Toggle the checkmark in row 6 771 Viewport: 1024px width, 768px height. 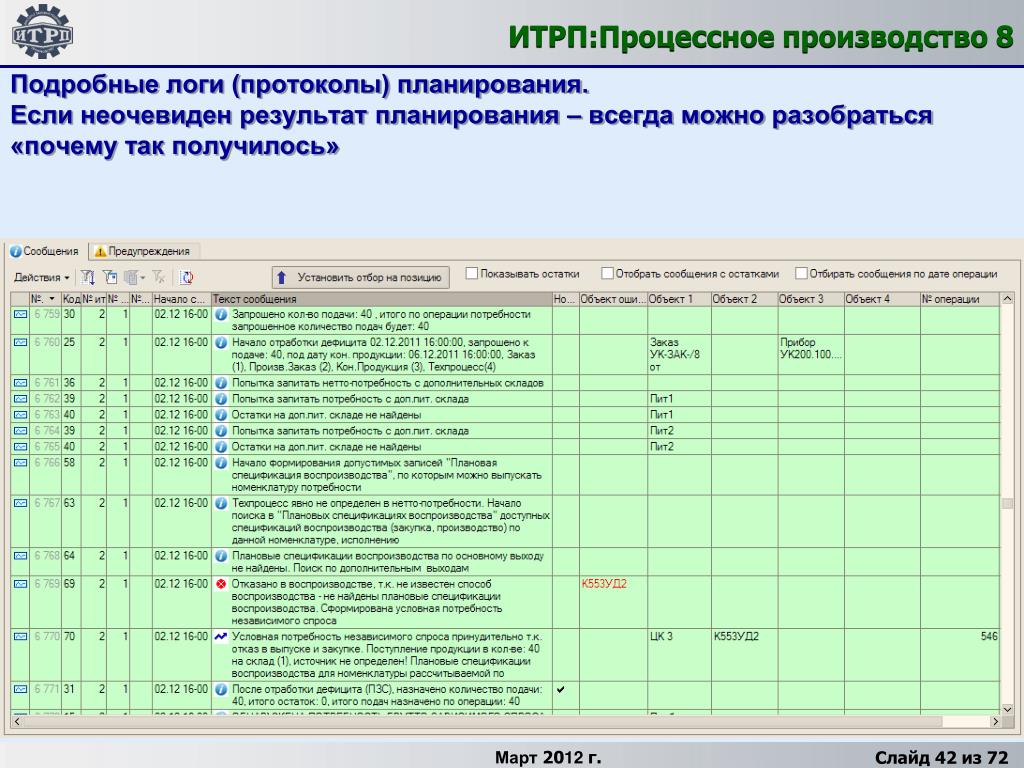point(560,689)
